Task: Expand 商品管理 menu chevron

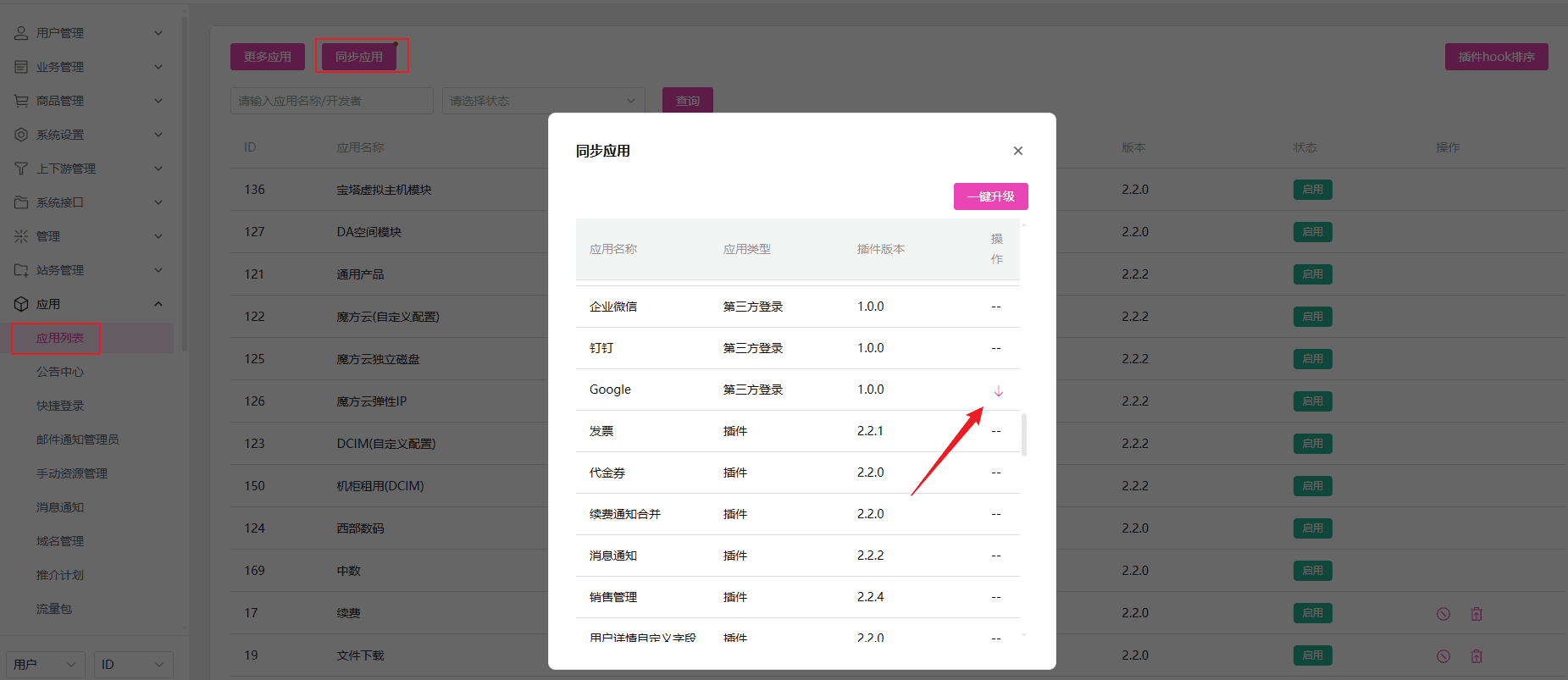Action: tap(158, 101)
